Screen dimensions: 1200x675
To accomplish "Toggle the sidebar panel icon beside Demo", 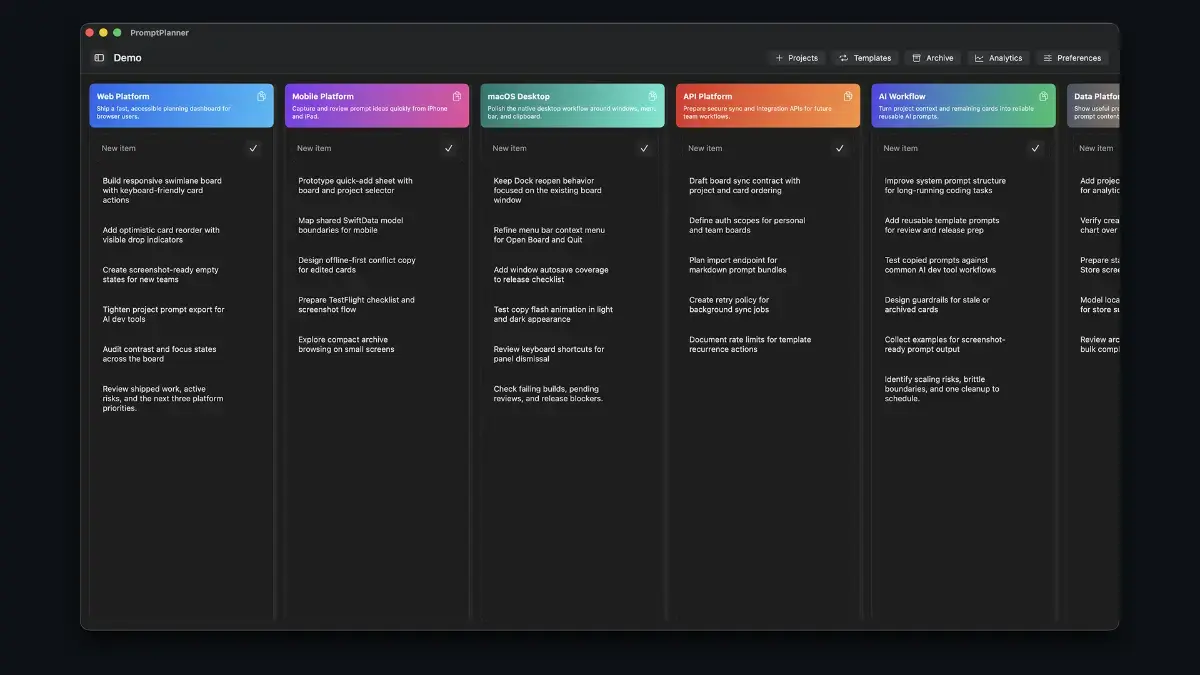I will (x=99, y=58).
